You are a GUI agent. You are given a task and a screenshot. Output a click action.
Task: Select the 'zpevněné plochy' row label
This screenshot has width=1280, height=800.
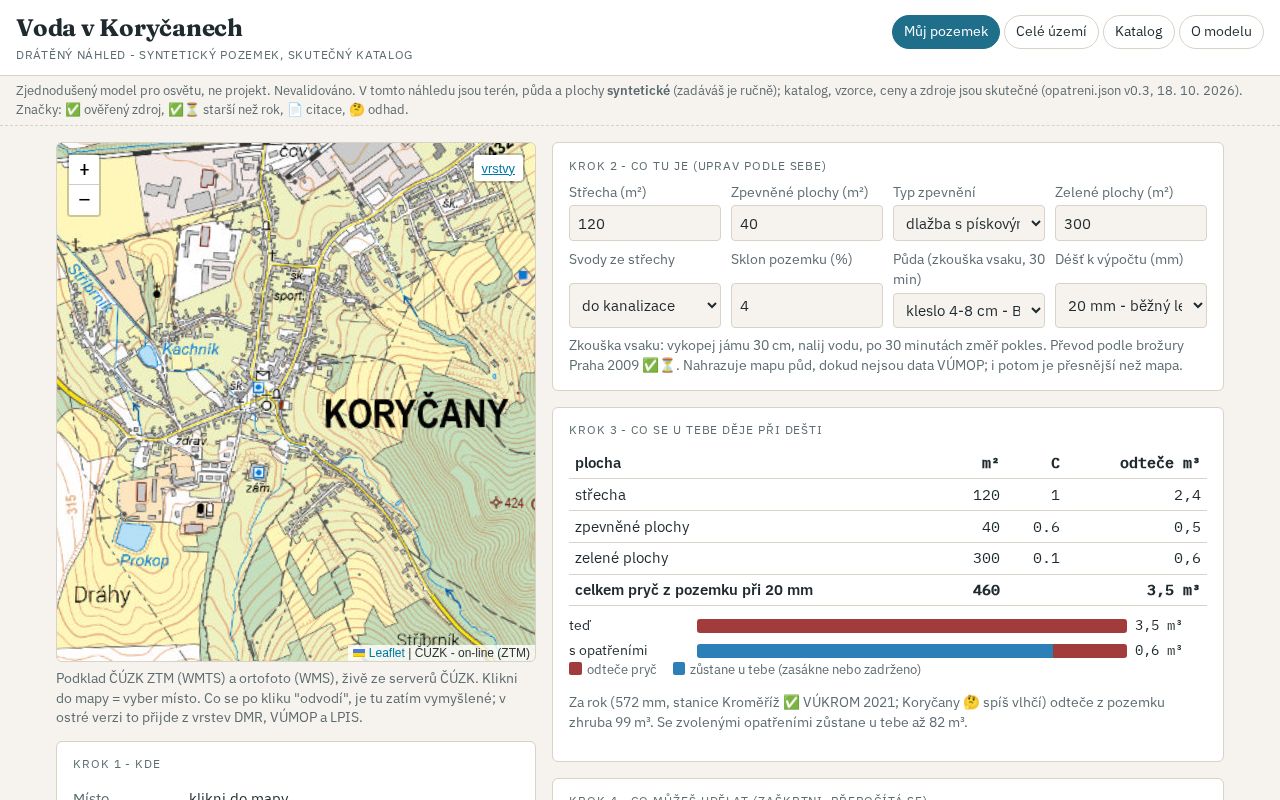(632, 527)
